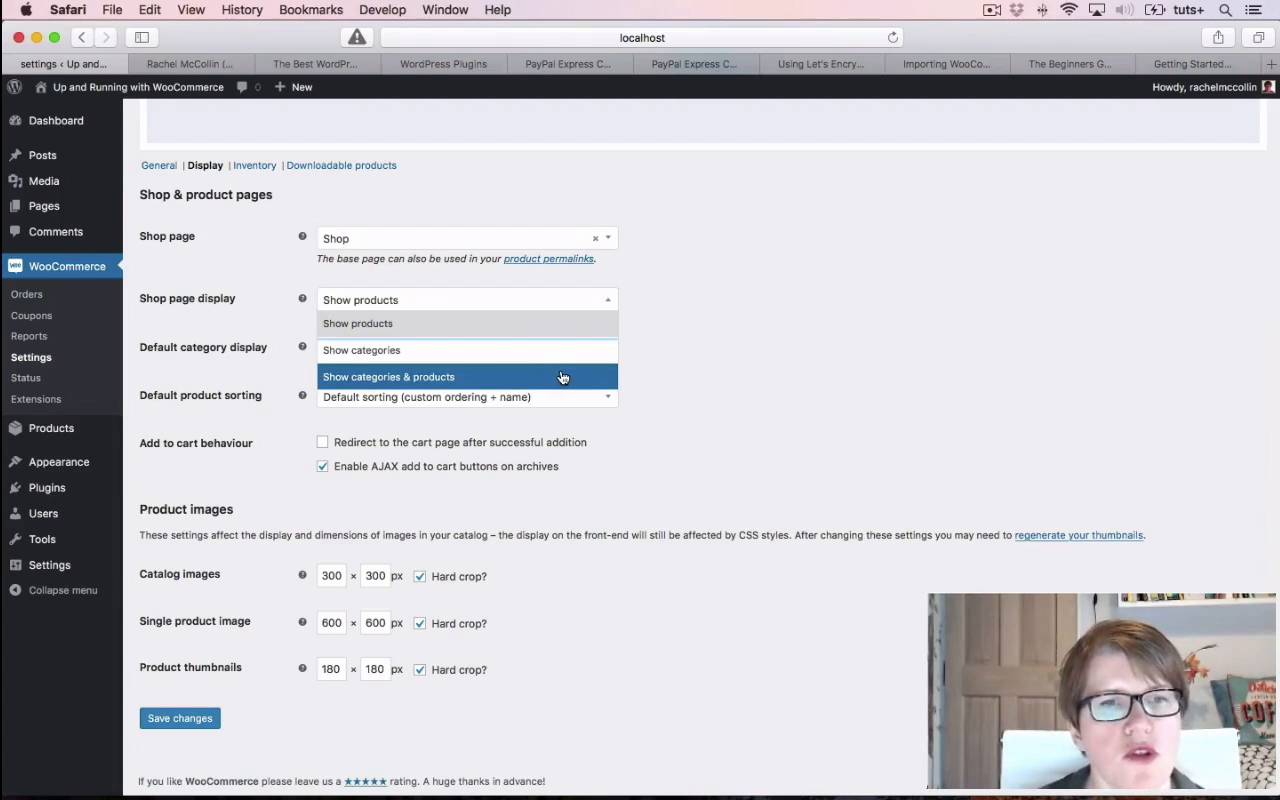Go to Pages in sidebar

point(44,206)
